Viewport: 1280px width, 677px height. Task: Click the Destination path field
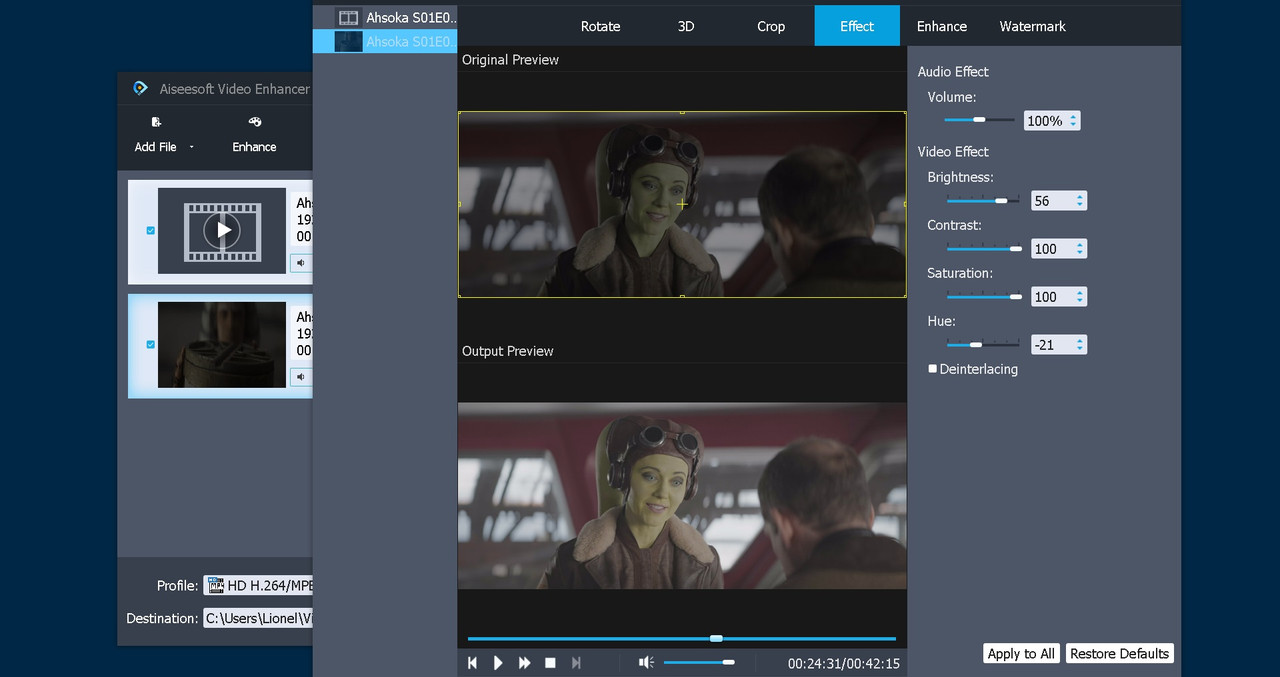pyautogui.click(x=258, y=618)
